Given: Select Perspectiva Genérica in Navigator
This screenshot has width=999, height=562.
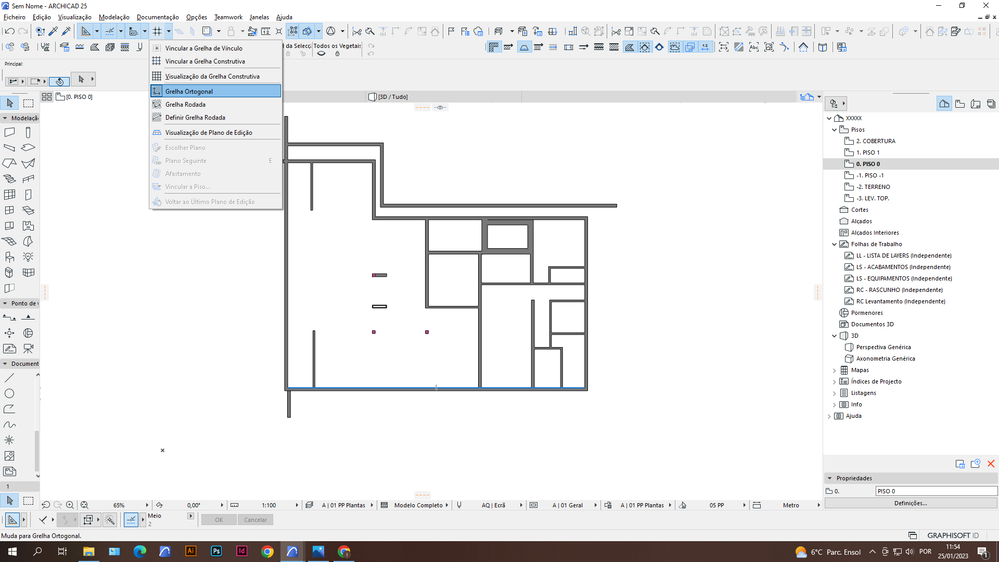Looking at the screenshot, I should (883, 347).
